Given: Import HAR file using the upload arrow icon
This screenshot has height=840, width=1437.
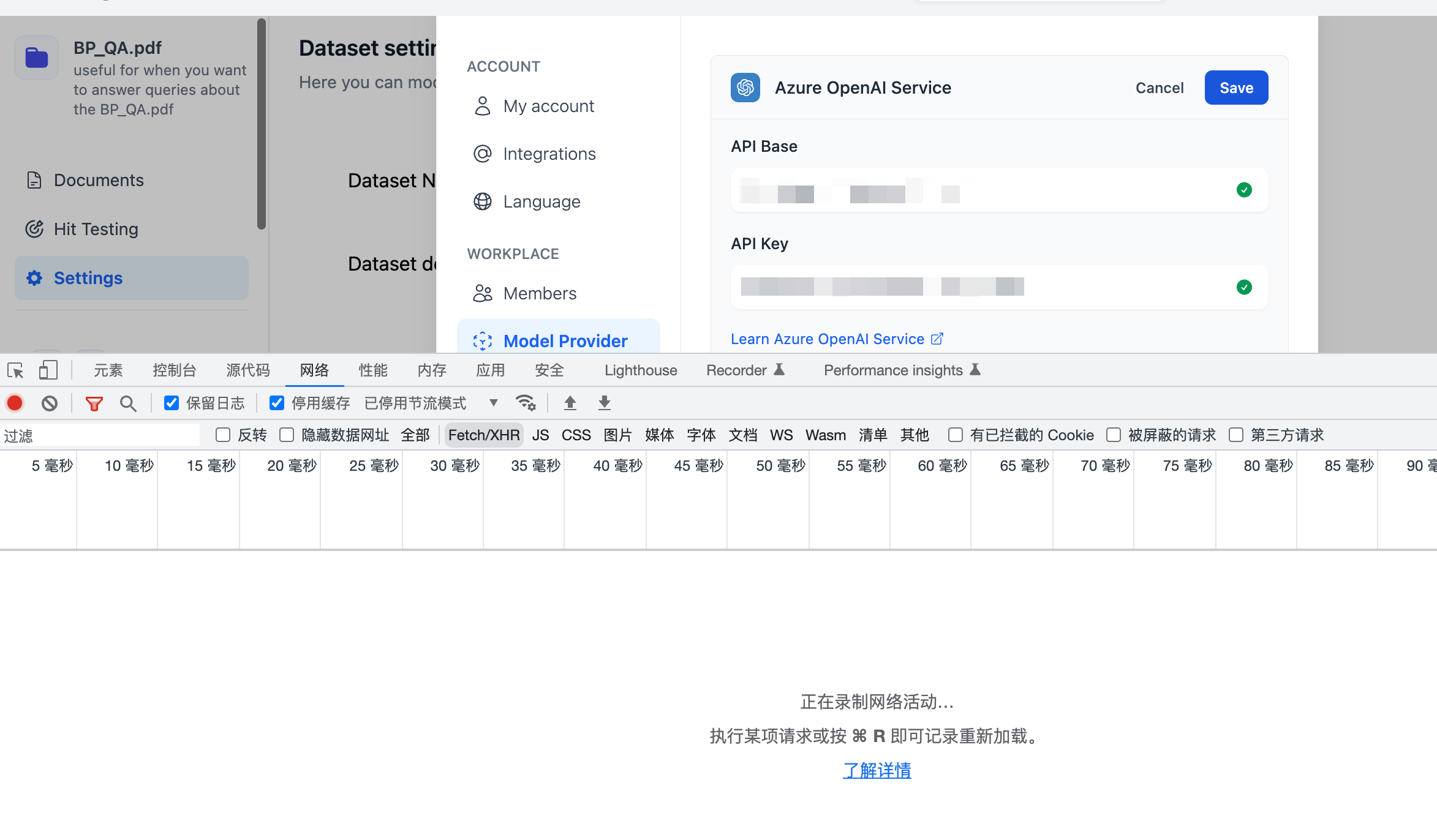Looking at the screenshot, I should click(570, 403).
